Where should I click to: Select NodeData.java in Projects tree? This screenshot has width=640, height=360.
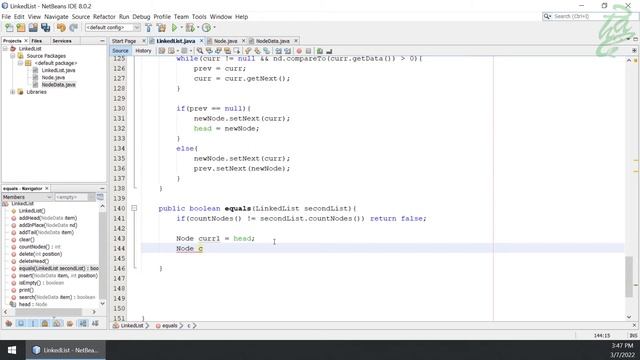click(58, 85)
